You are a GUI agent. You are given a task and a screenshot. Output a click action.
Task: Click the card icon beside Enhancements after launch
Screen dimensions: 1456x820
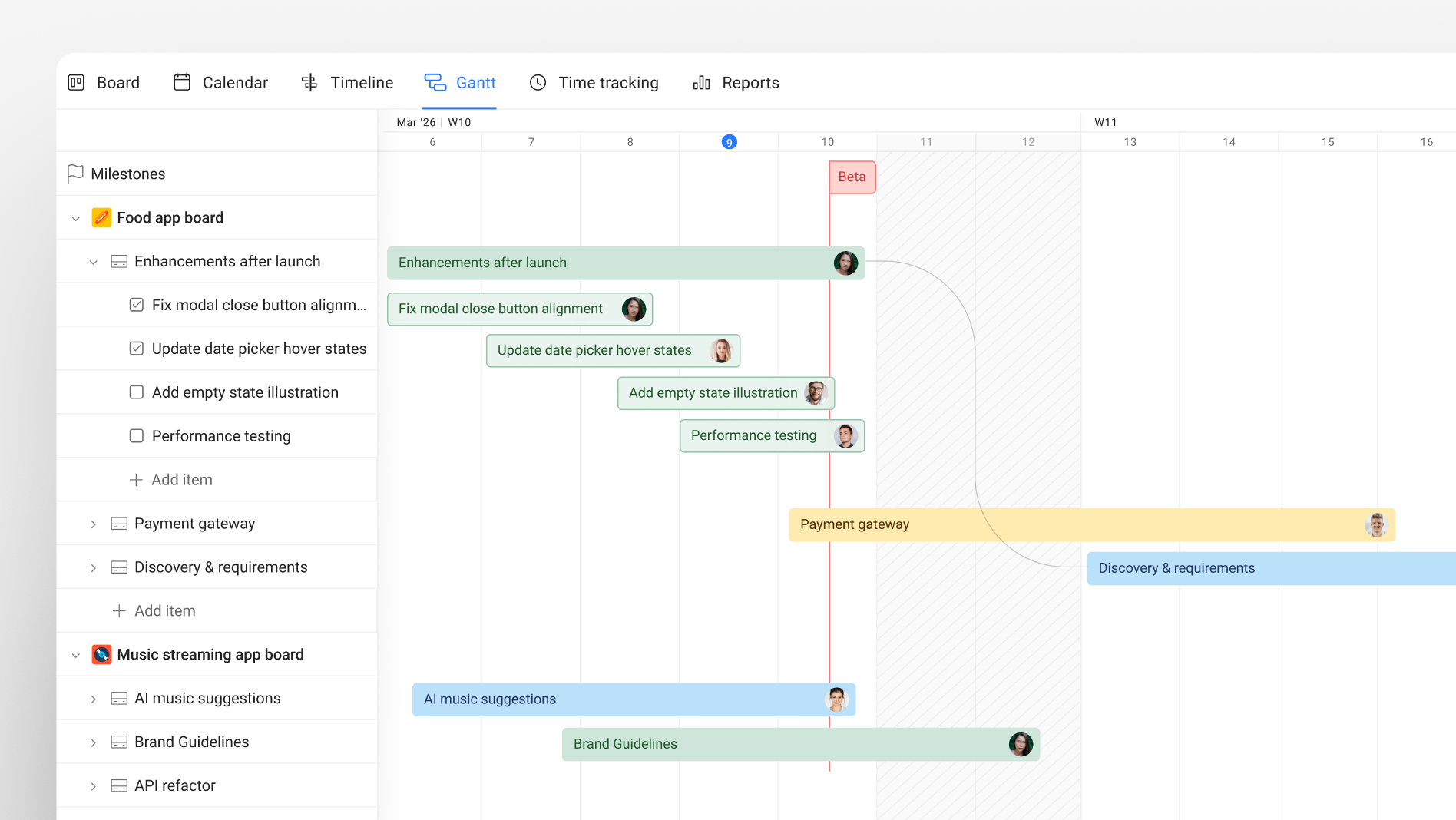click(119, 262)
